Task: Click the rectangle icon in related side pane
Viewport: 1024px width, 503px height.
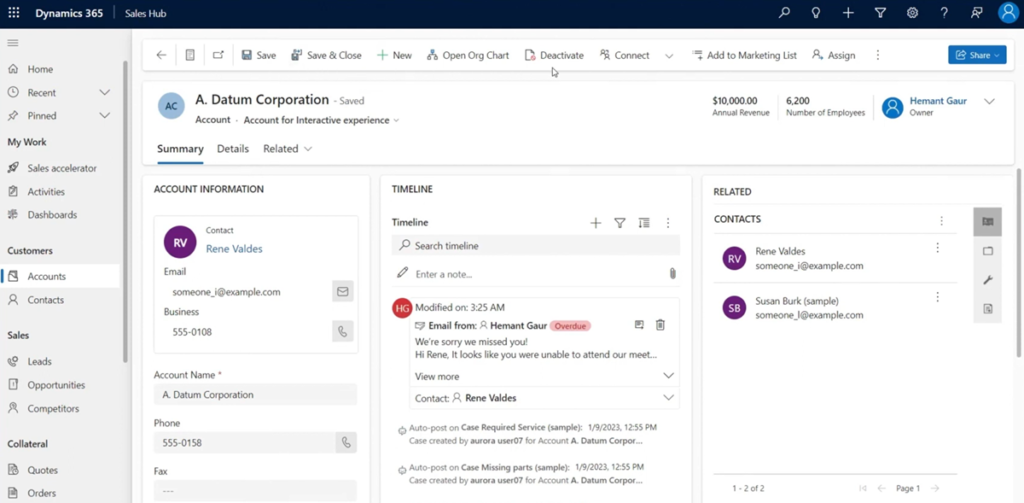Action: point(987,251)
